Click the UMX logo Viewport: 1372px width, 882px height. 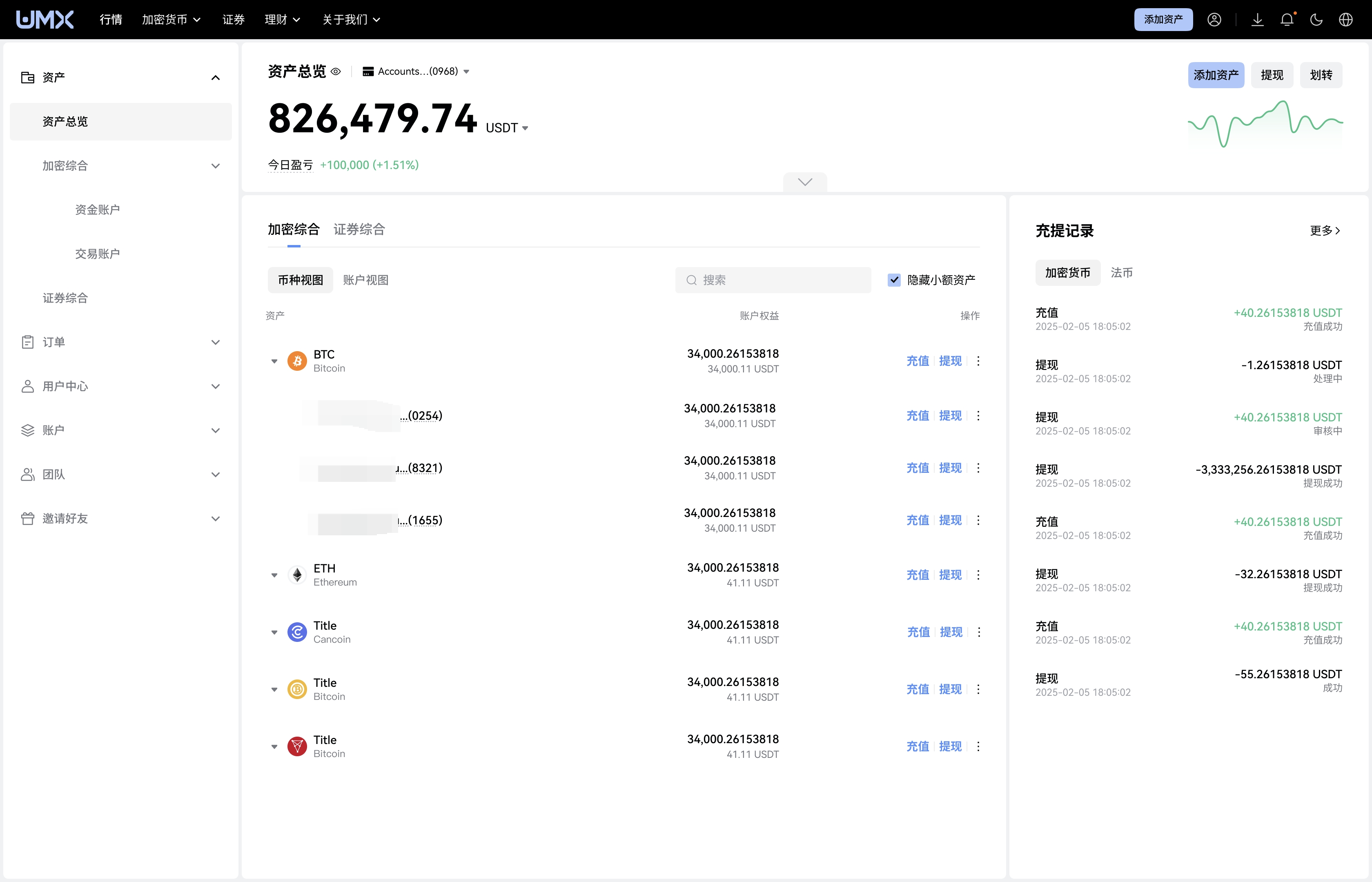point(45,20)
